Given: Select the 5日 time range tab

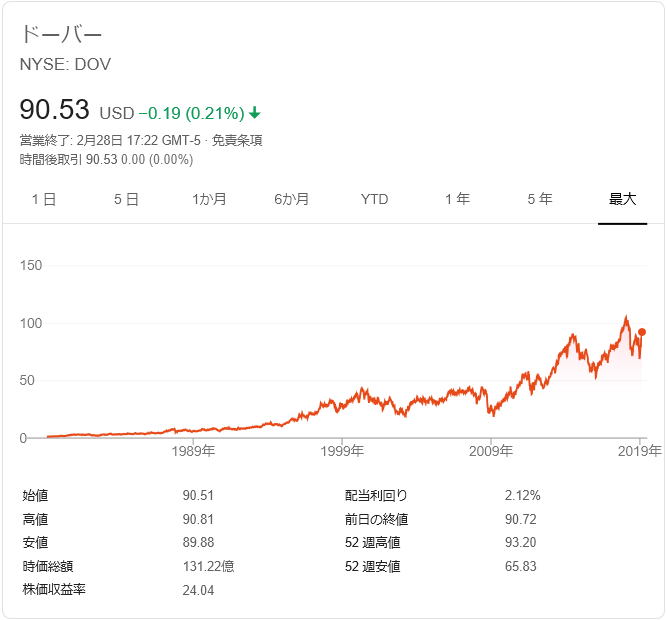Looking at the screenshot, I should [126, 199].
